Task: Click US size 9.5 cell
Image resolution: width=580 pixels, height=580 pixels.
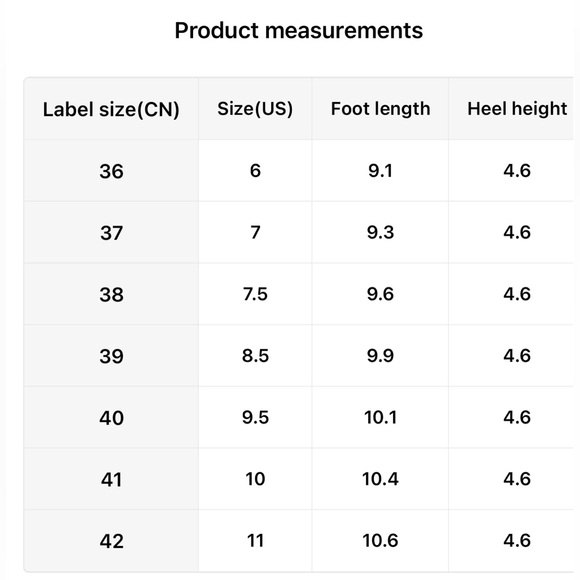Action: [x=255, y=417]
